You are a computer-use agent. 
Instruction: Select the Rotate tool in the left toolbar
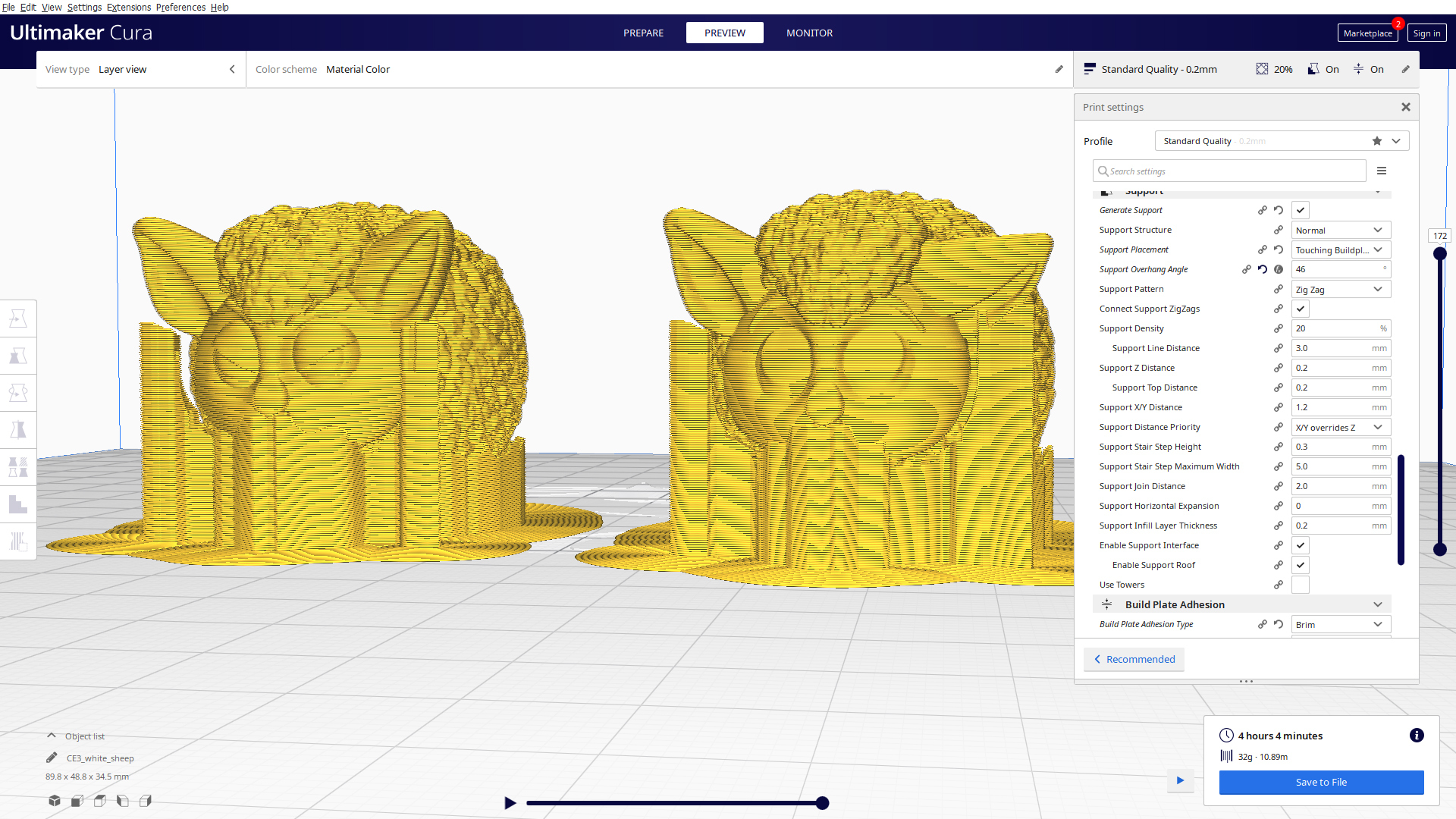[x=18, y=392]
